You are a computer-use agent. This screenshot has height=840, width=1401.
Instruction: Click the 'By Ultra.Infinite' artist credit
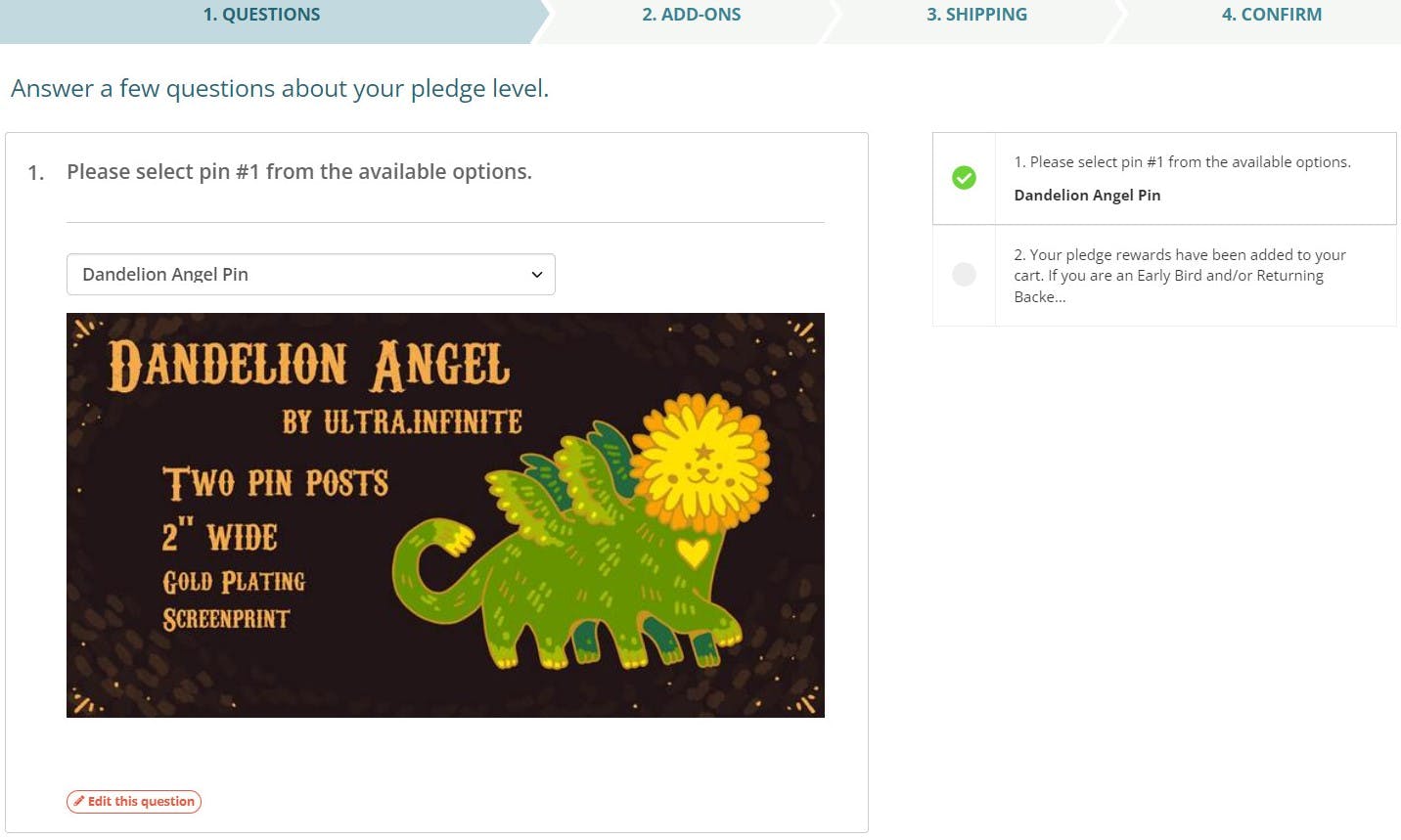click(402, 421)
